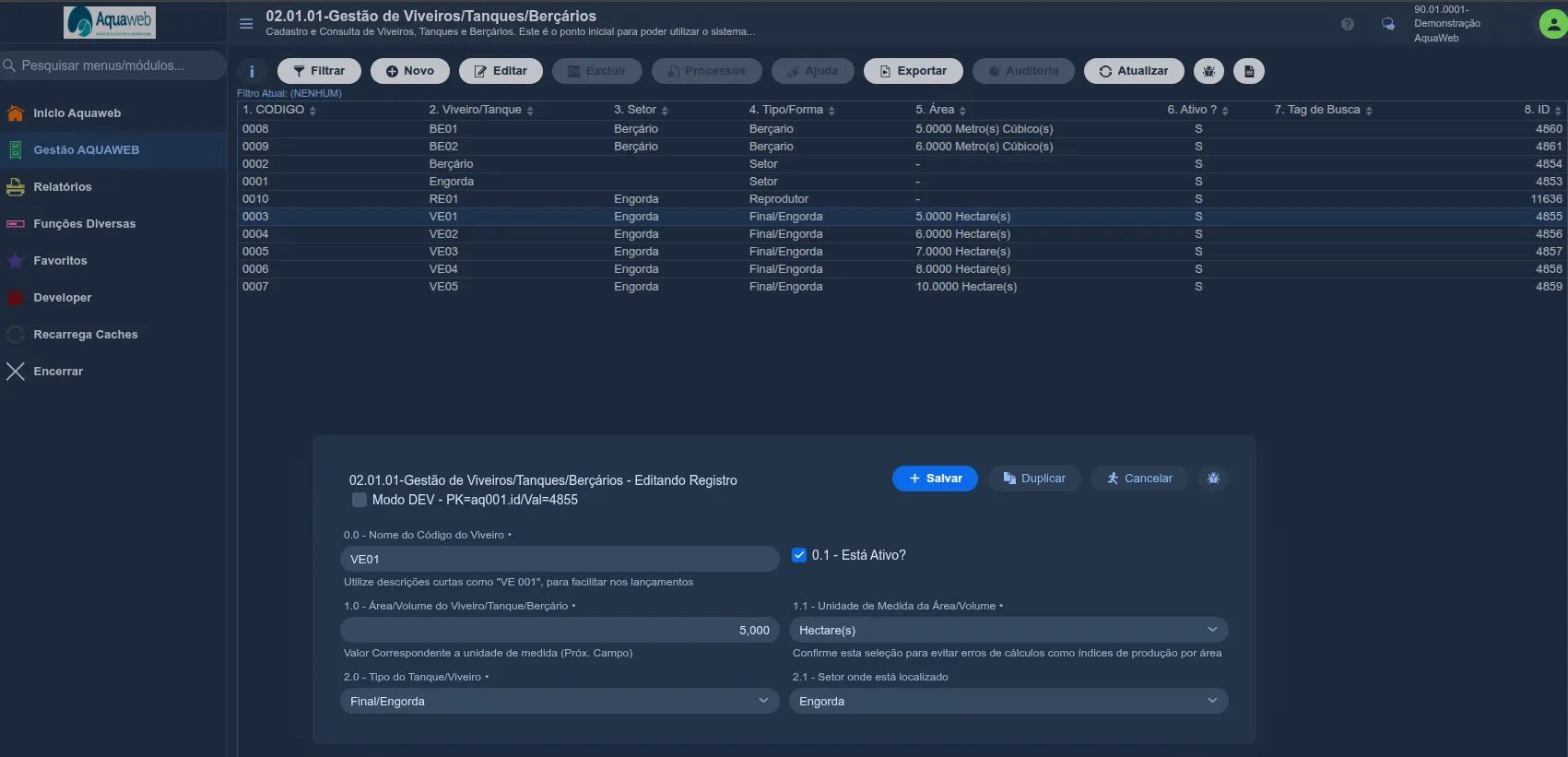Open the green user profile avatar
This screenshot has height=757, width=1568.
click(1553, 24)
